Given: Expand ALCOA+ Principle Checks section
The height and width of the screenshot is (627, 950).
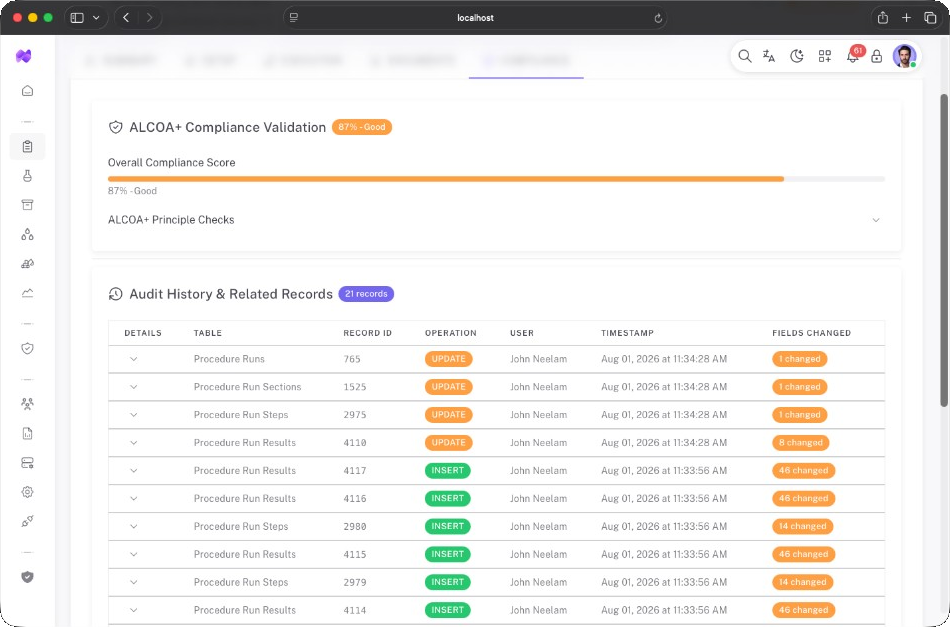Looking at the screenshot, I should pyautogui.click(x=494, y=220).
